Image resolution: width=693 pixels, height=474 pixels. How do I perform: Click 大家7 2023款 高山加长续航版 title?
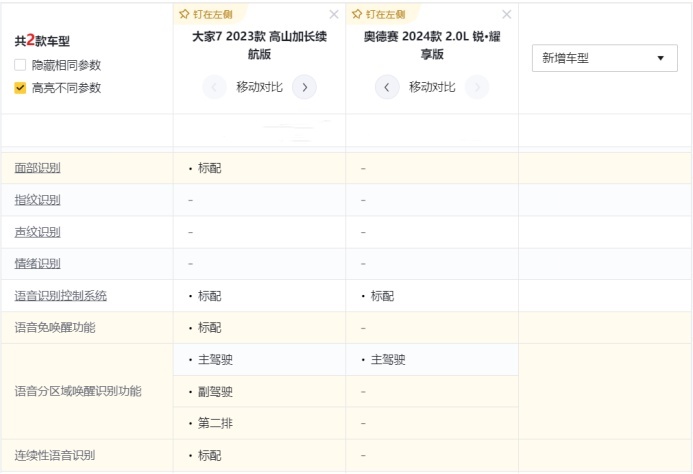[259, 45]
